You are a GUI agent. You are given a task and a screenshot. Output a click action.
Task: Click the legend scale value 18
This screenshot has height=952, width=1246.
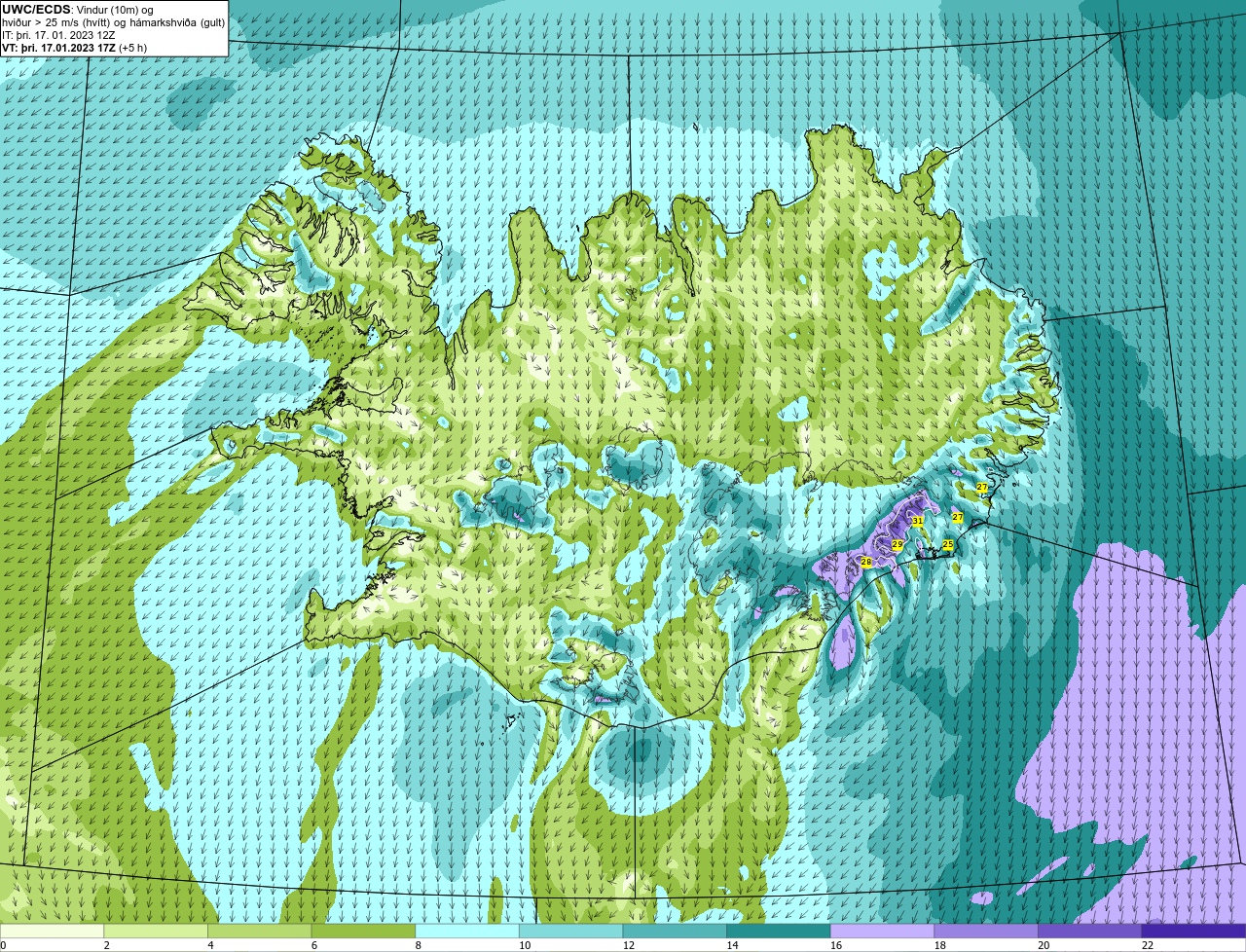tap(940, 945)
